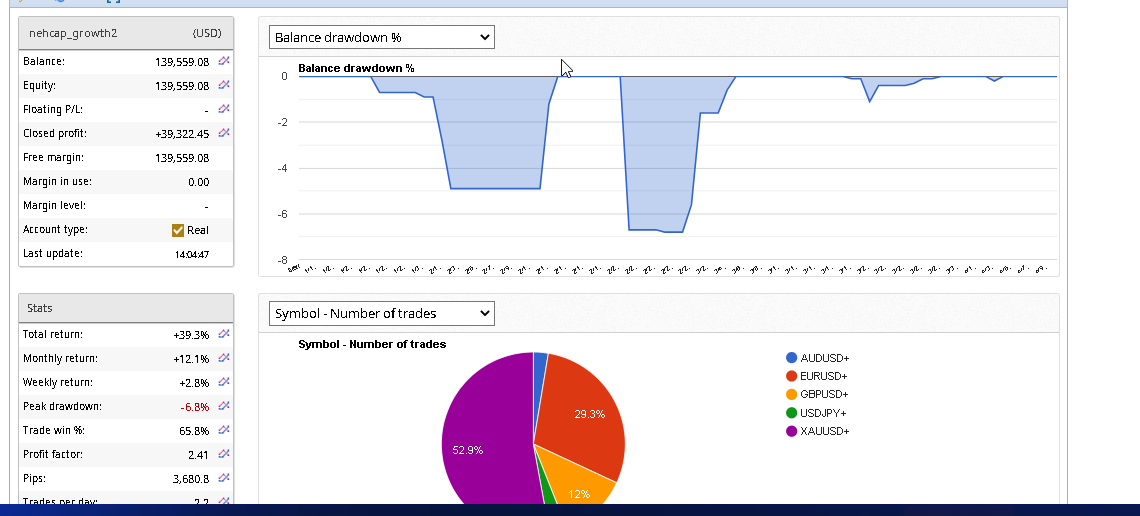
Task: Open the Balance drawdown % dropdown
Action: pos(382,37)
